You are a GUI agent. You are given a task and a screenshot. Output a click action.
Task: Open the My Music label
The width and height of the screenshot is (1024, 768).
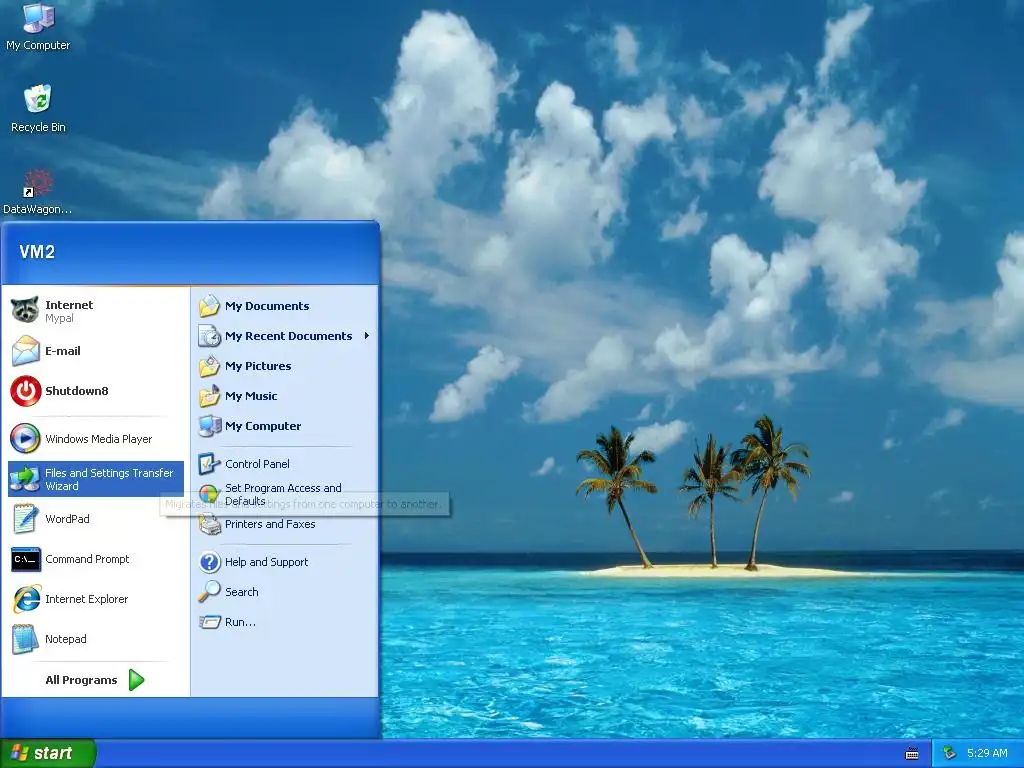click(x=251, y=396)
